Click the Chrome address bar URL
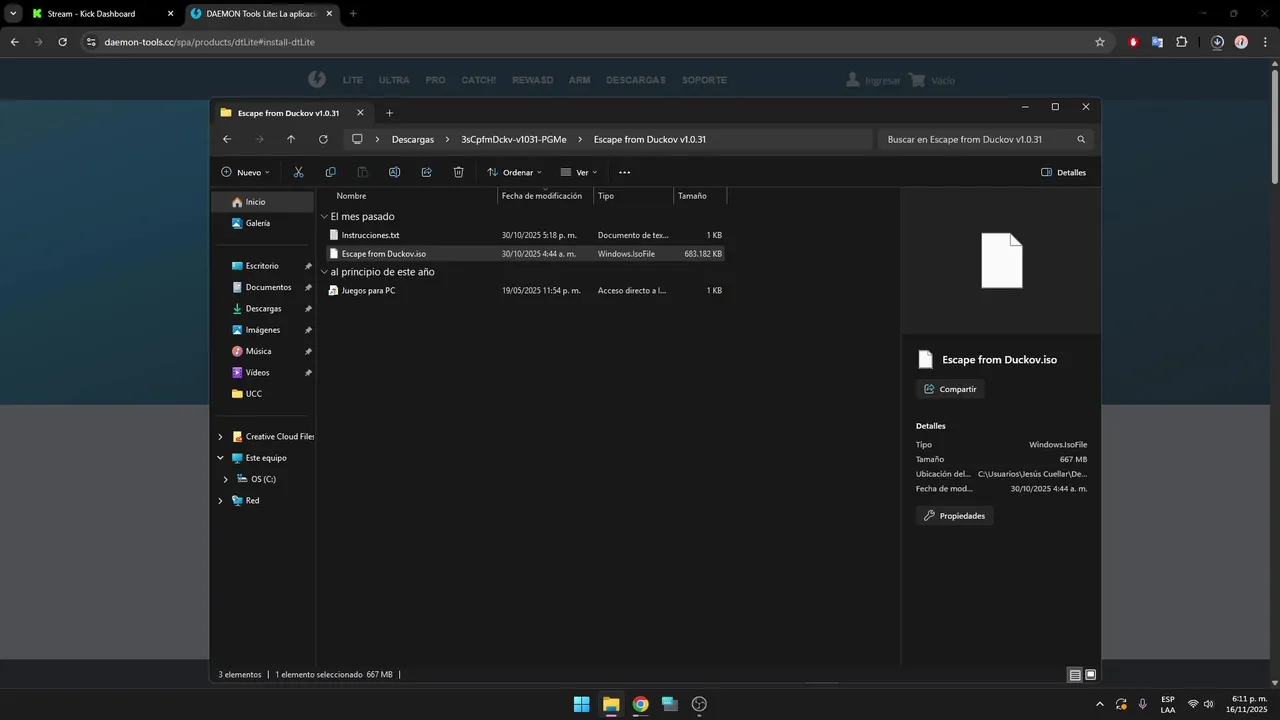The height and width of the screenshot is (720, 1280). (210, 42)
